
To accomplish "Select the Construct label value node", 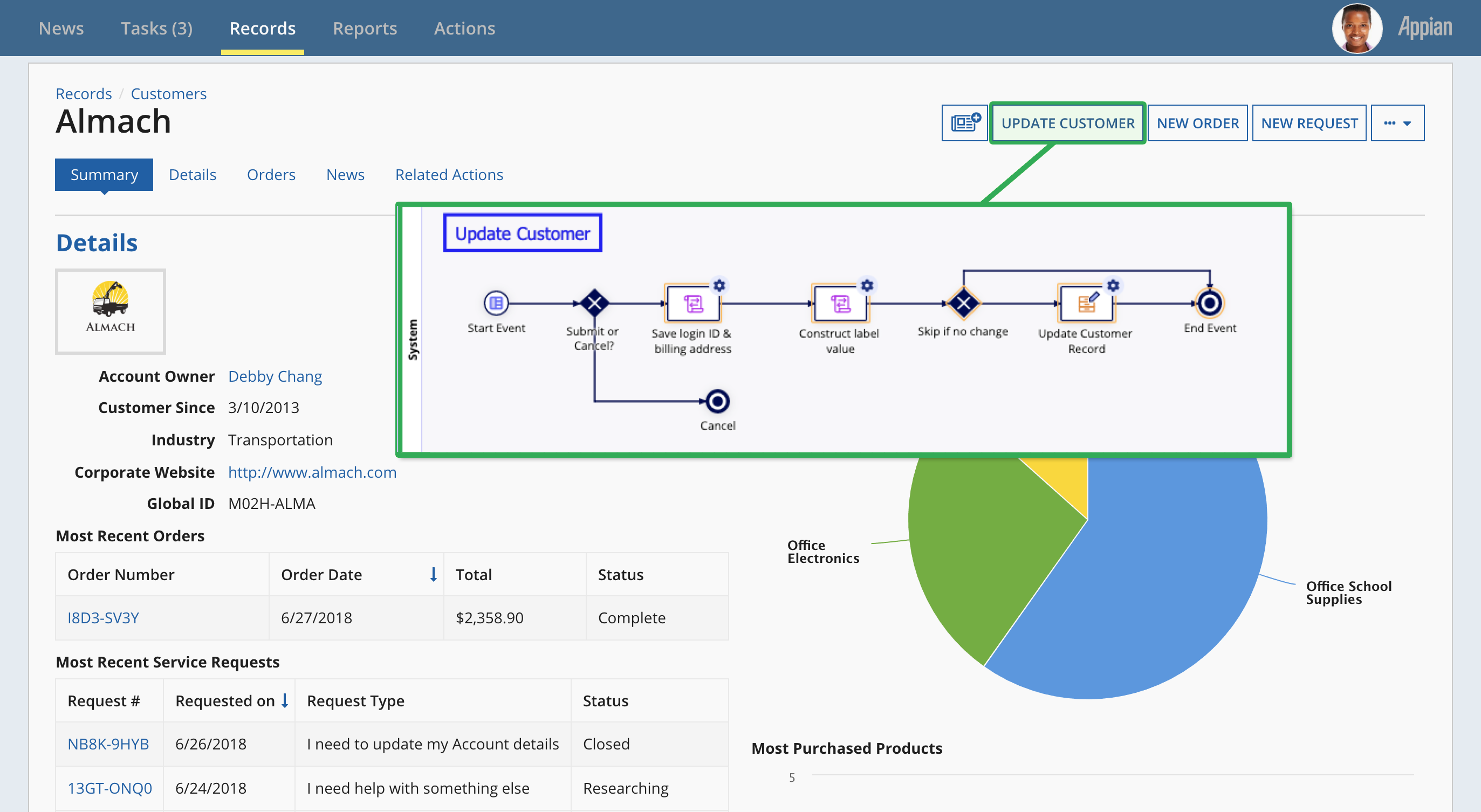I will point(840,303).
